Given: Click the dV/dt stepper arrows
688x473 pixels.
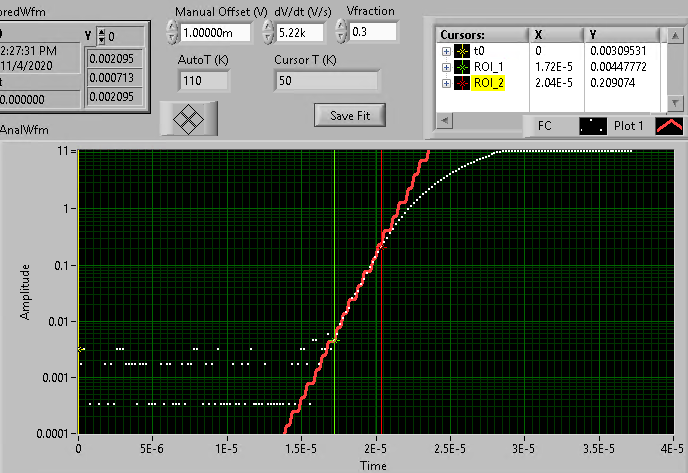Looking at the screenshot, I should 268,32.
